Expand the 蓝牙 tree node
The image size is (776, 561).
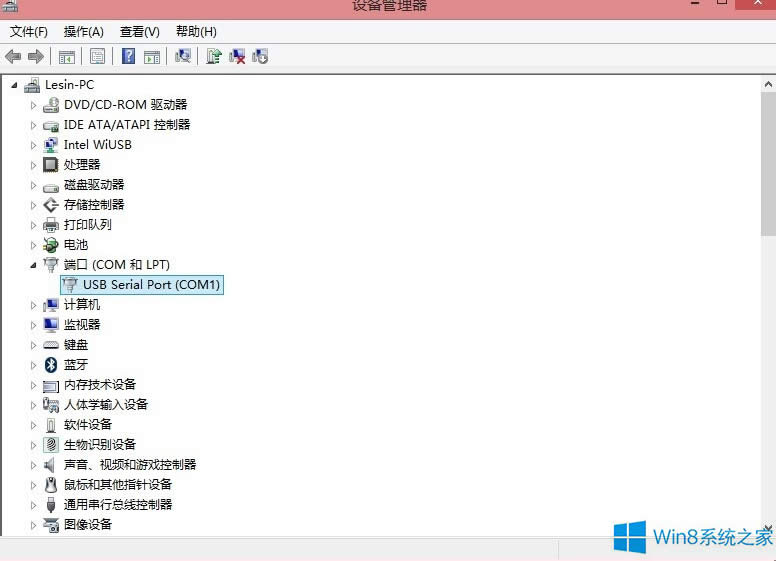[x=33, y=365]
